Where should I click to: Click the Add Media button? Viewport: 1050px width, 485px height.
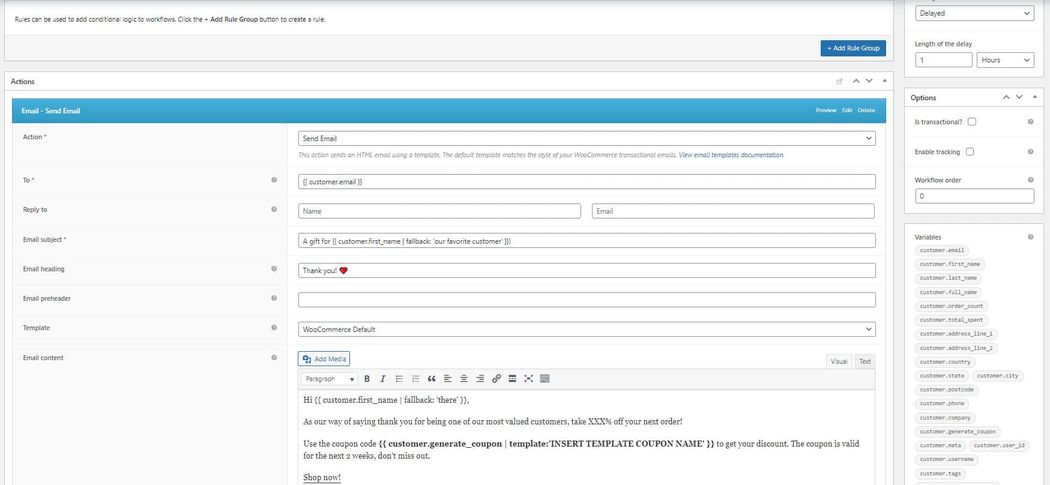pos(324,359)
